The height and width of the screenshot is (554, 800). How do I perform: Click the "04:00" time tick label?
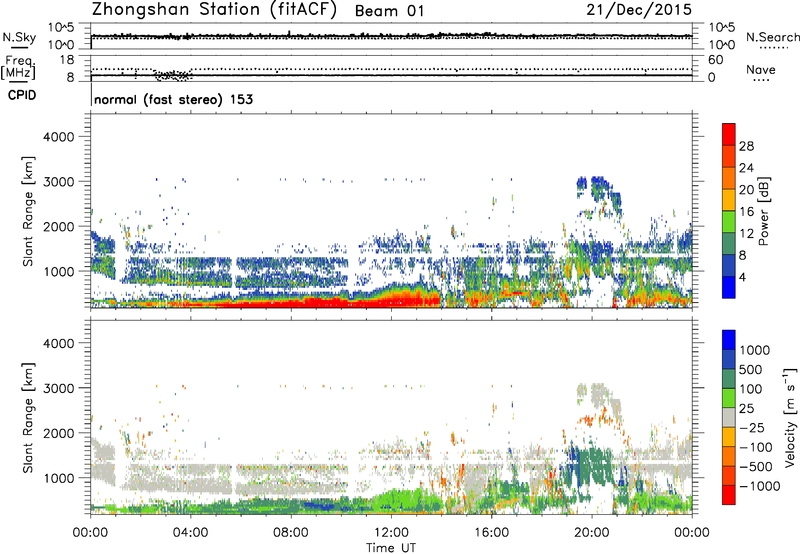click(190, 533)
